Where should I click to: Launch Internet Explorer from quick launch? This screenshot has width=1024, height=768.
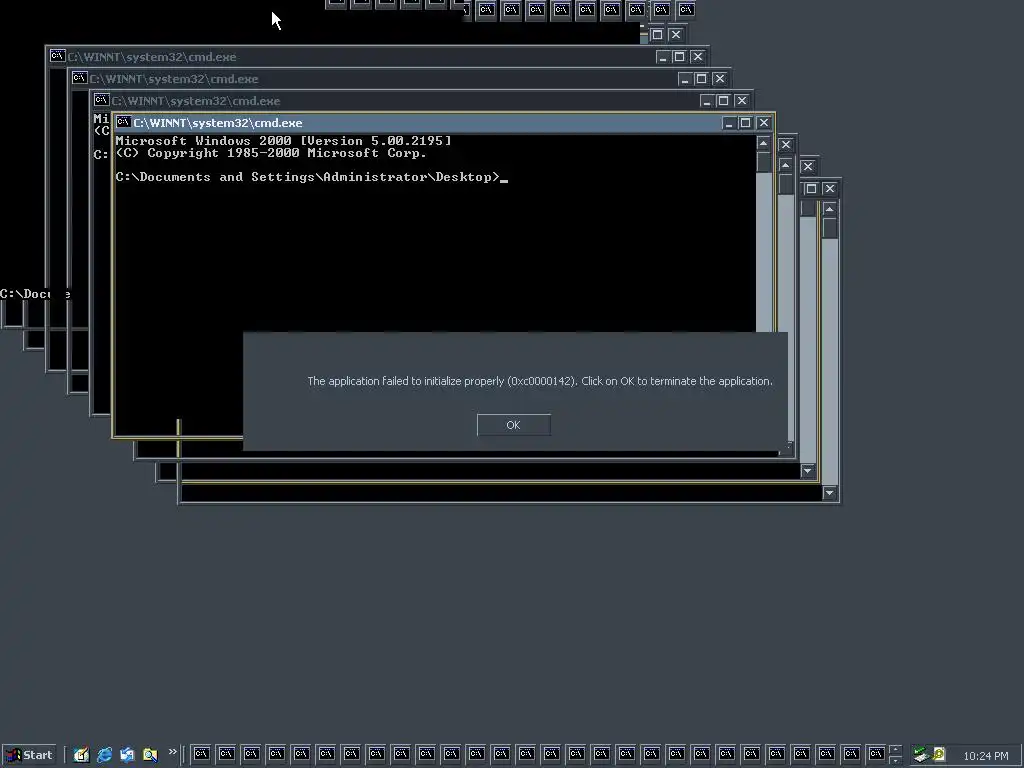point(104,755)
